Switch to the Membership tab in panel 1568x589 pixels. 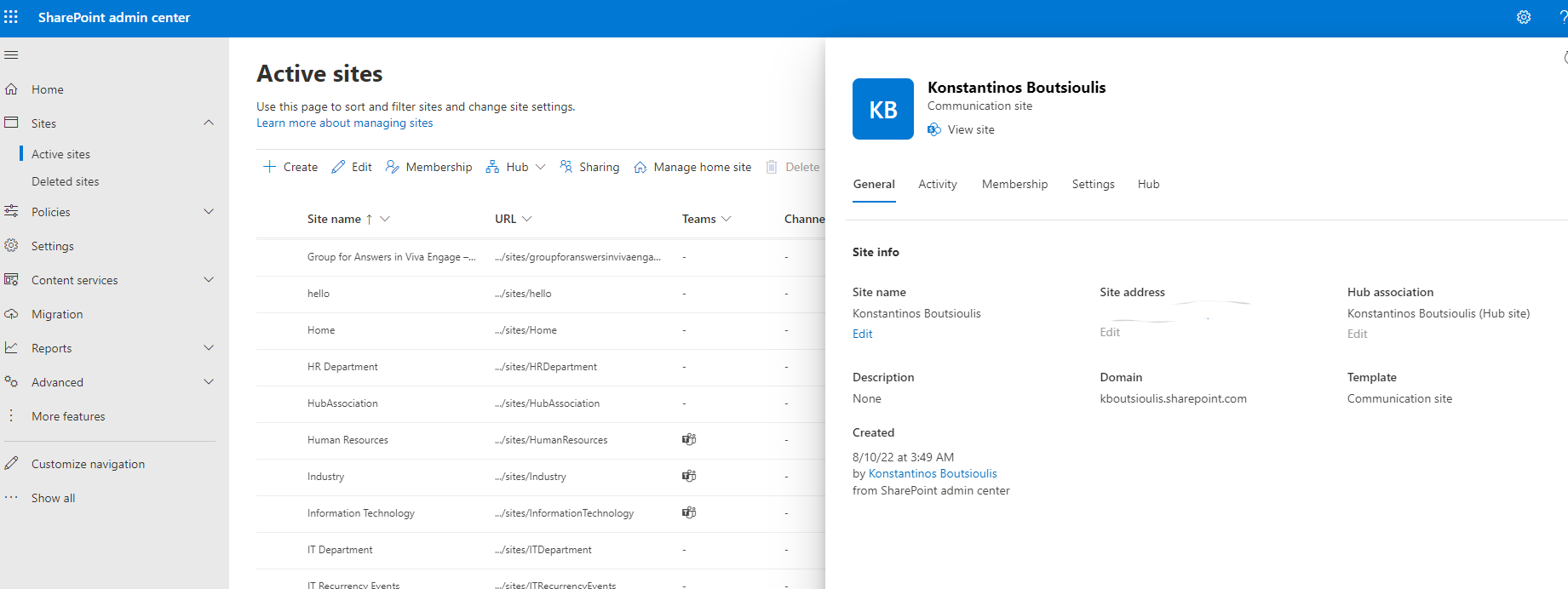pos(1014,184)
